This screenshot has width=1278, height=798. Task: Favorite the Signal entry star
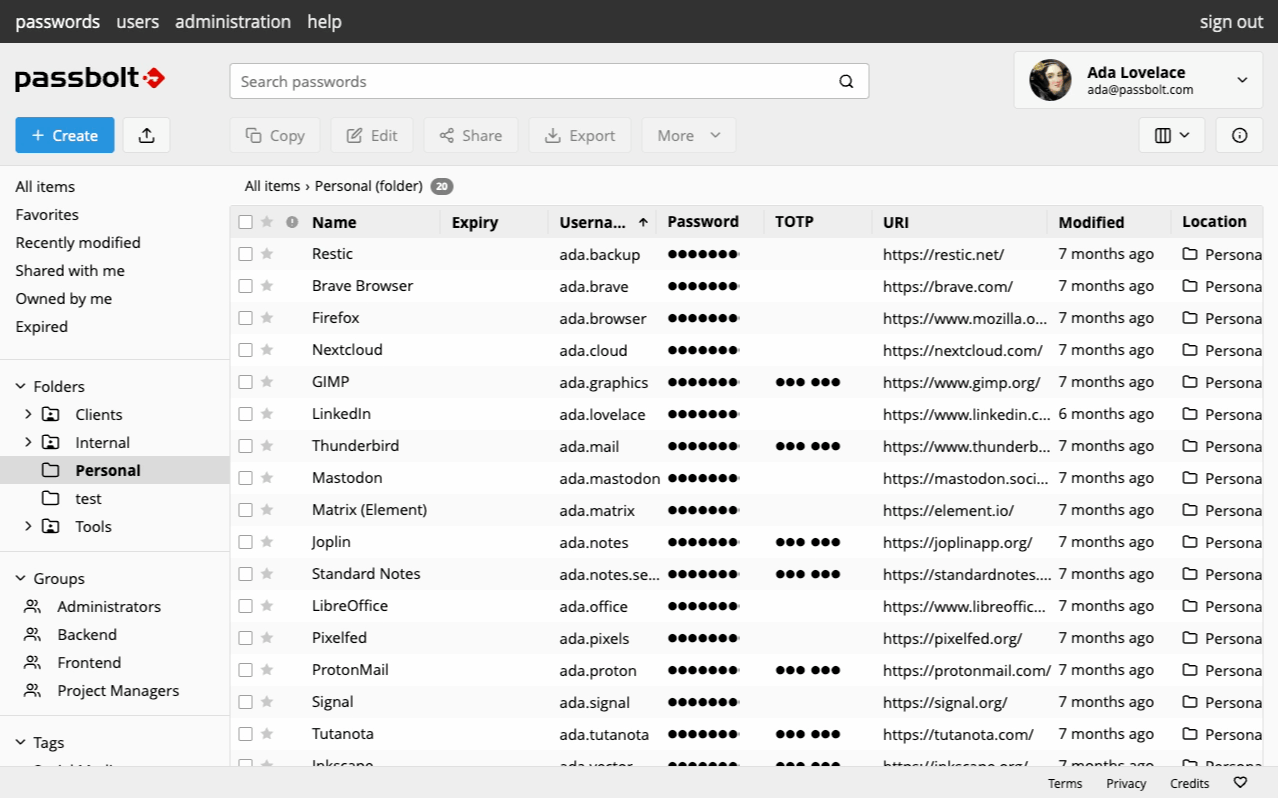point(267,702)
